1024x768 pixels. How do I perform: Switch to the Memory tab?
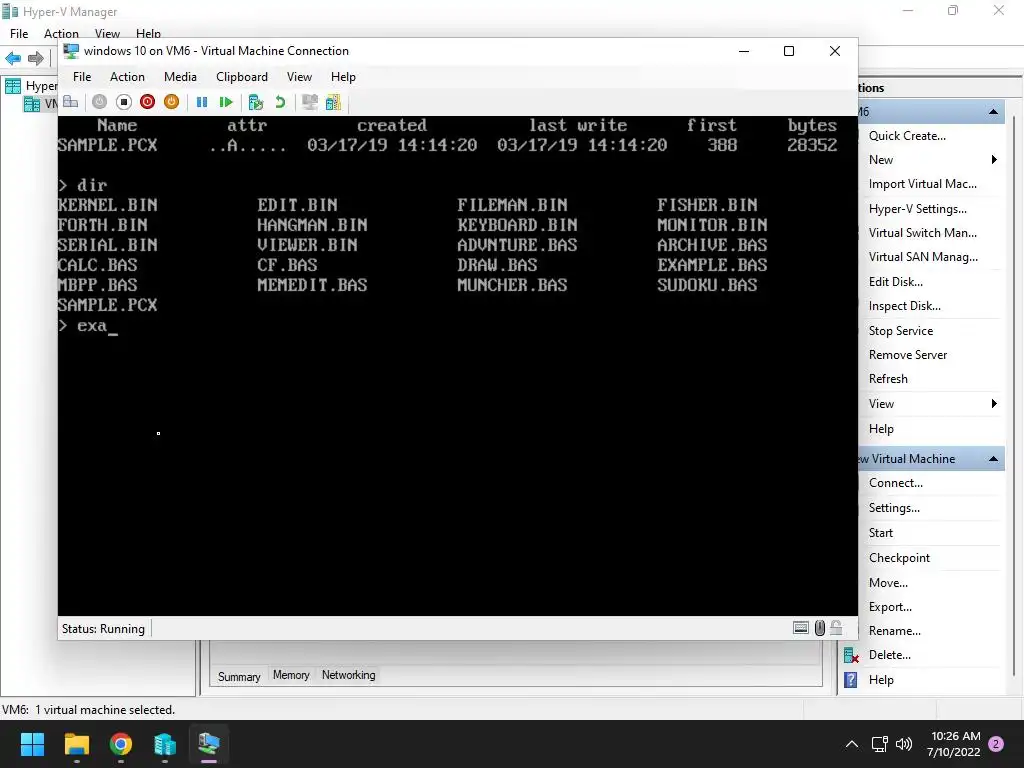pyautogui.click(x=291, y=675)
